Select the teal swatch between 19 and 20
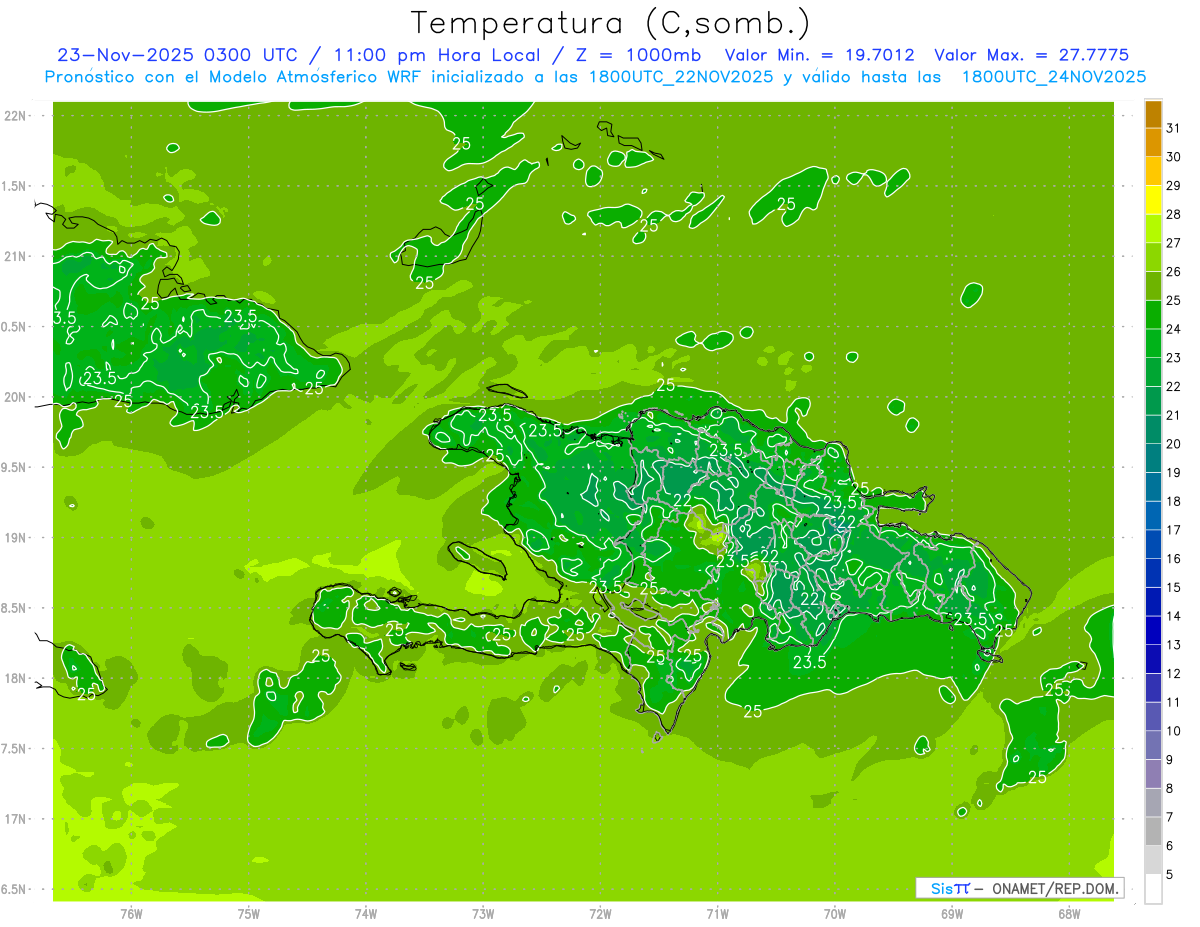The image size is (1200, 927). click(x=1153, y=458)
